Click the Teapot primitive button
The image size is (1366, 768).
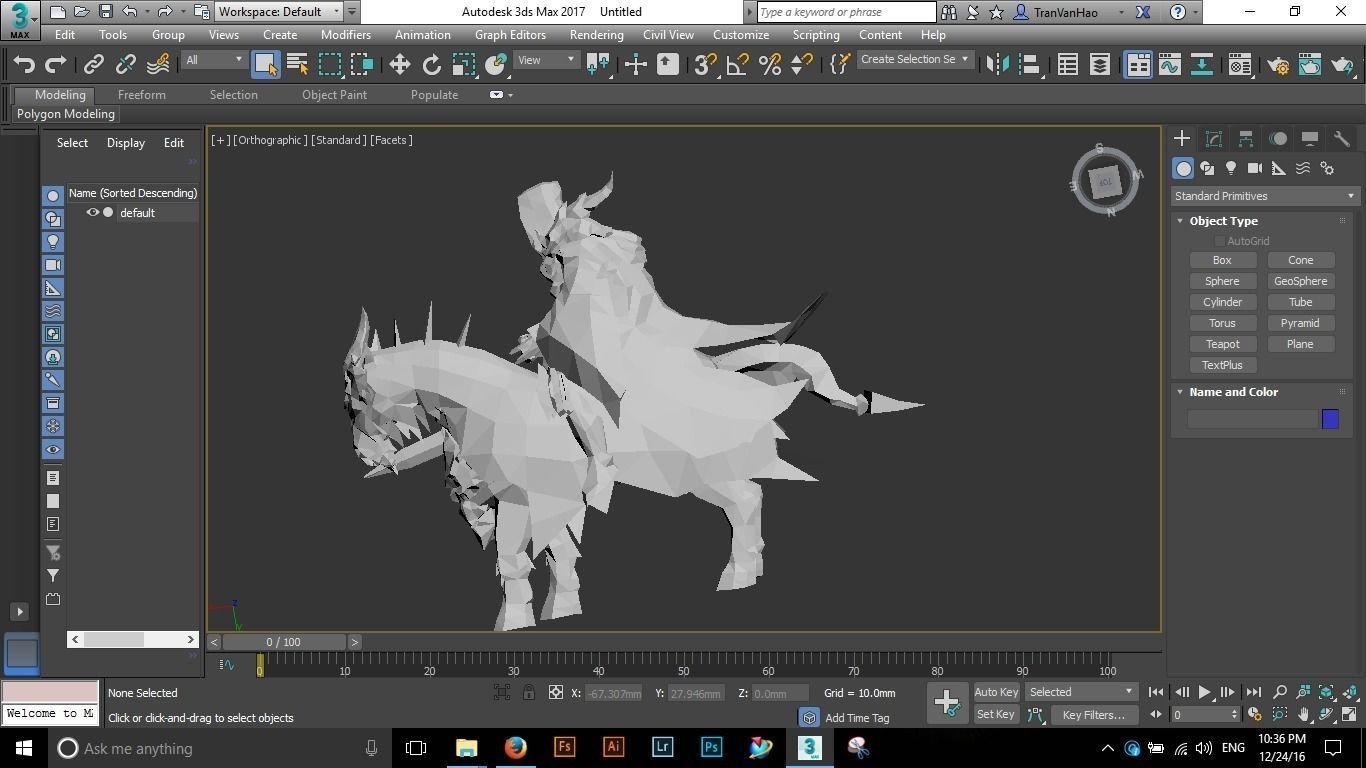[1222, 344]
